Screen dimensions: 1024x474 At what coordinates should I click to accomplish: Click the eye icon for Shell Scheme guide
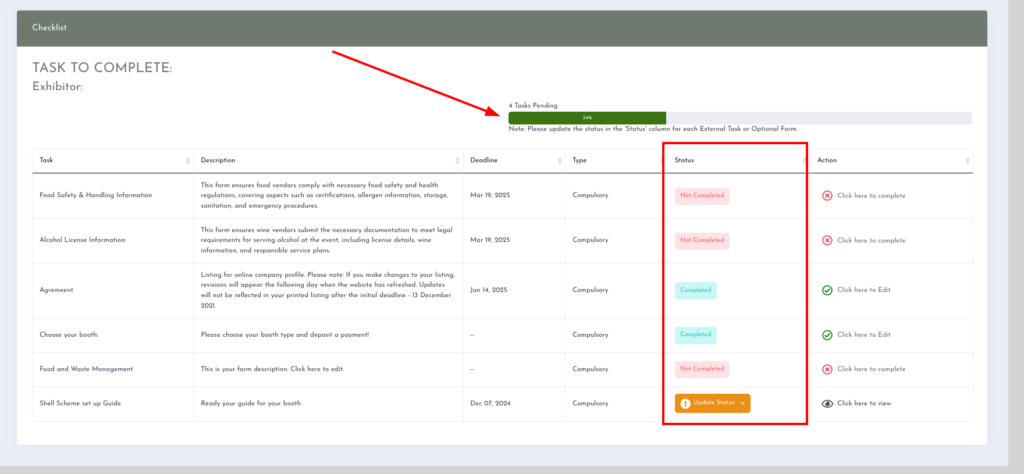(827, 403)
